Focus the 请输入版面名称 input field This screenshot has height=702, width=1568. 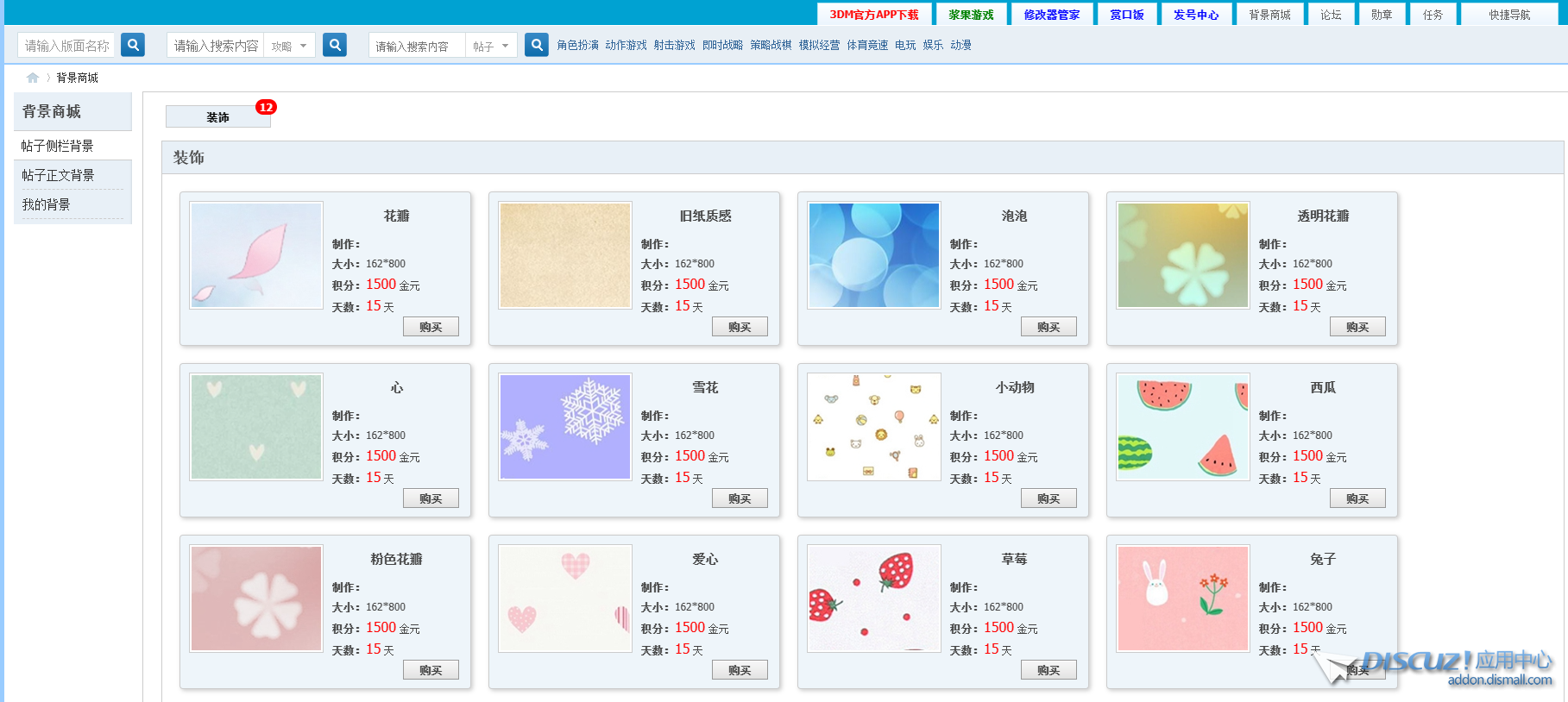[66, 45]
